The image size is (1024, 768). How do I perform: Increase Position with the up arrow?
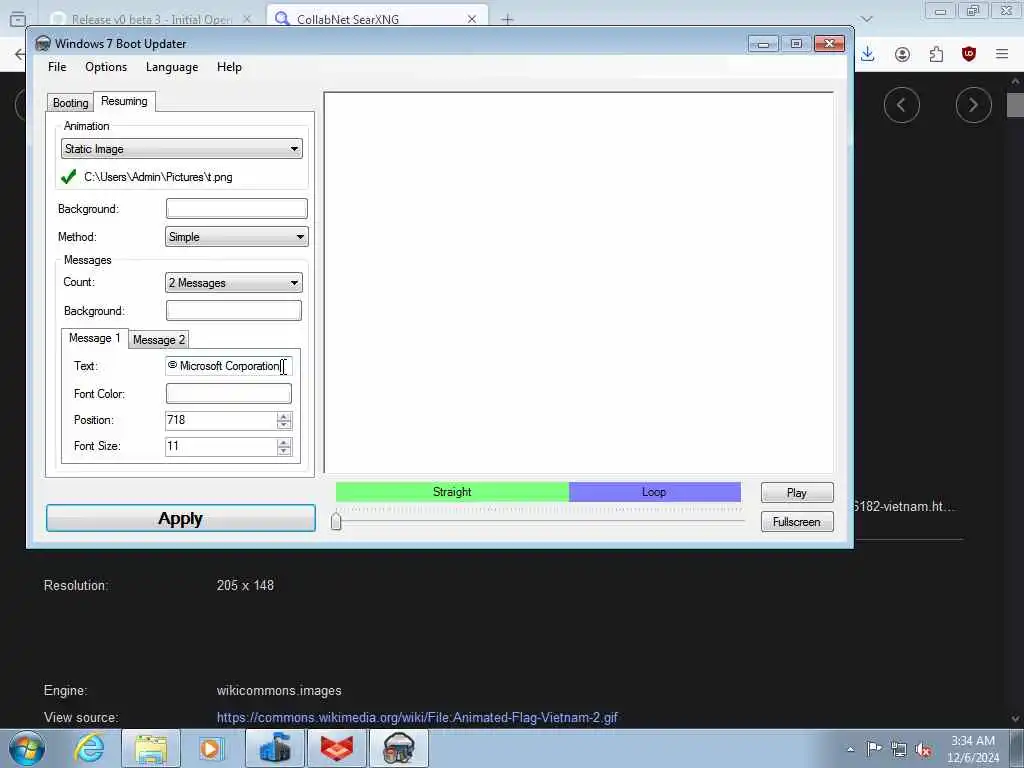pos(283,416)
